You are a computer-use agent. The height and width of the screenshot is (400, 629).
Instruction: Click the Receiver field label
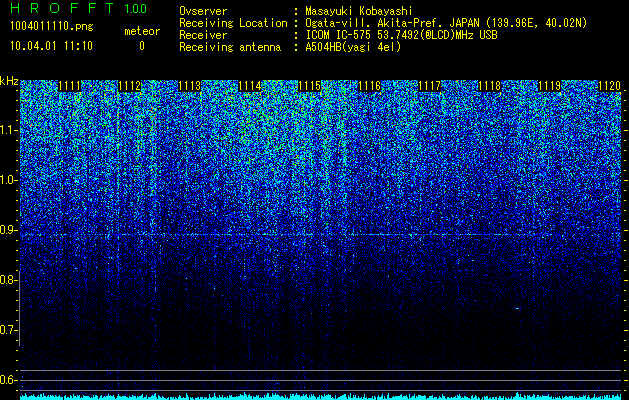[x=203, y=35]
